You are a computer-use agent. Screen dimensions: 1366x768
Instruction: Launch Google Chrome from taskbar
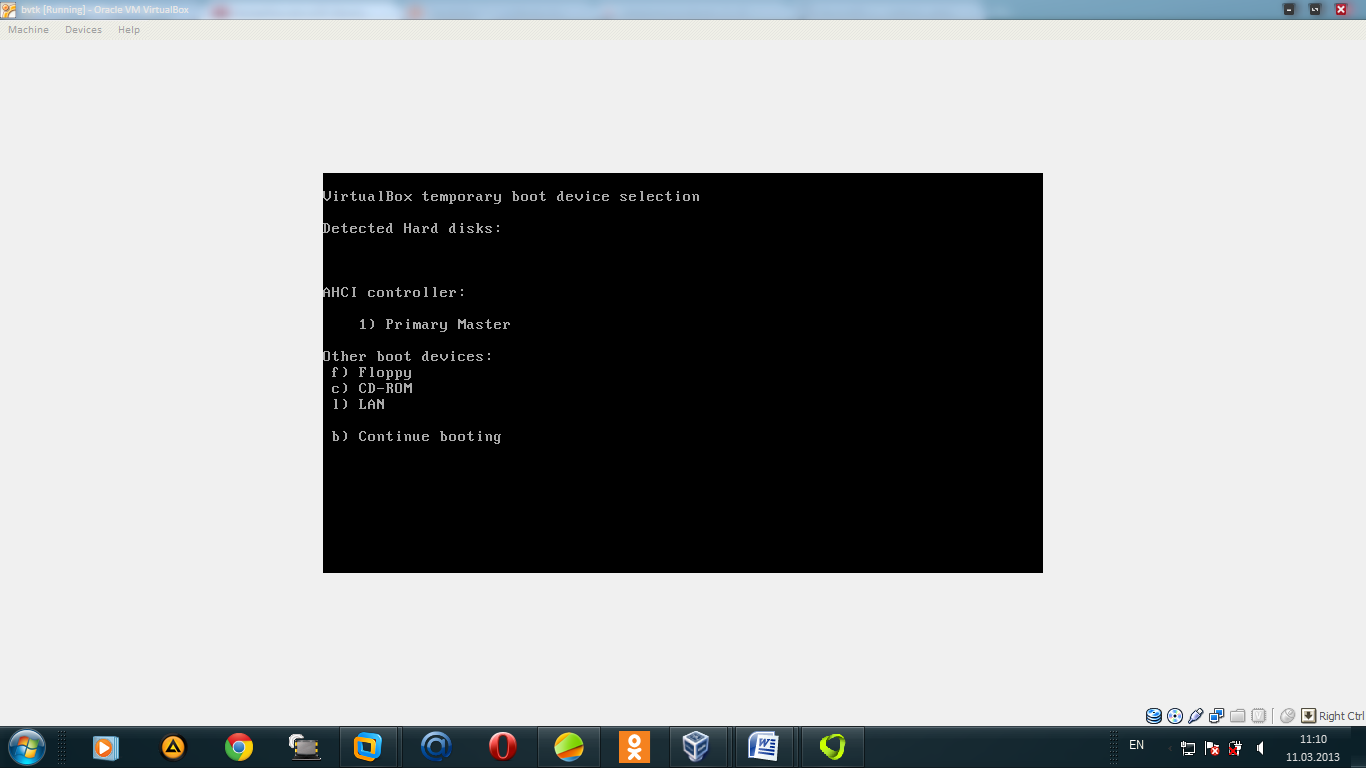click(x=239, y=747)
